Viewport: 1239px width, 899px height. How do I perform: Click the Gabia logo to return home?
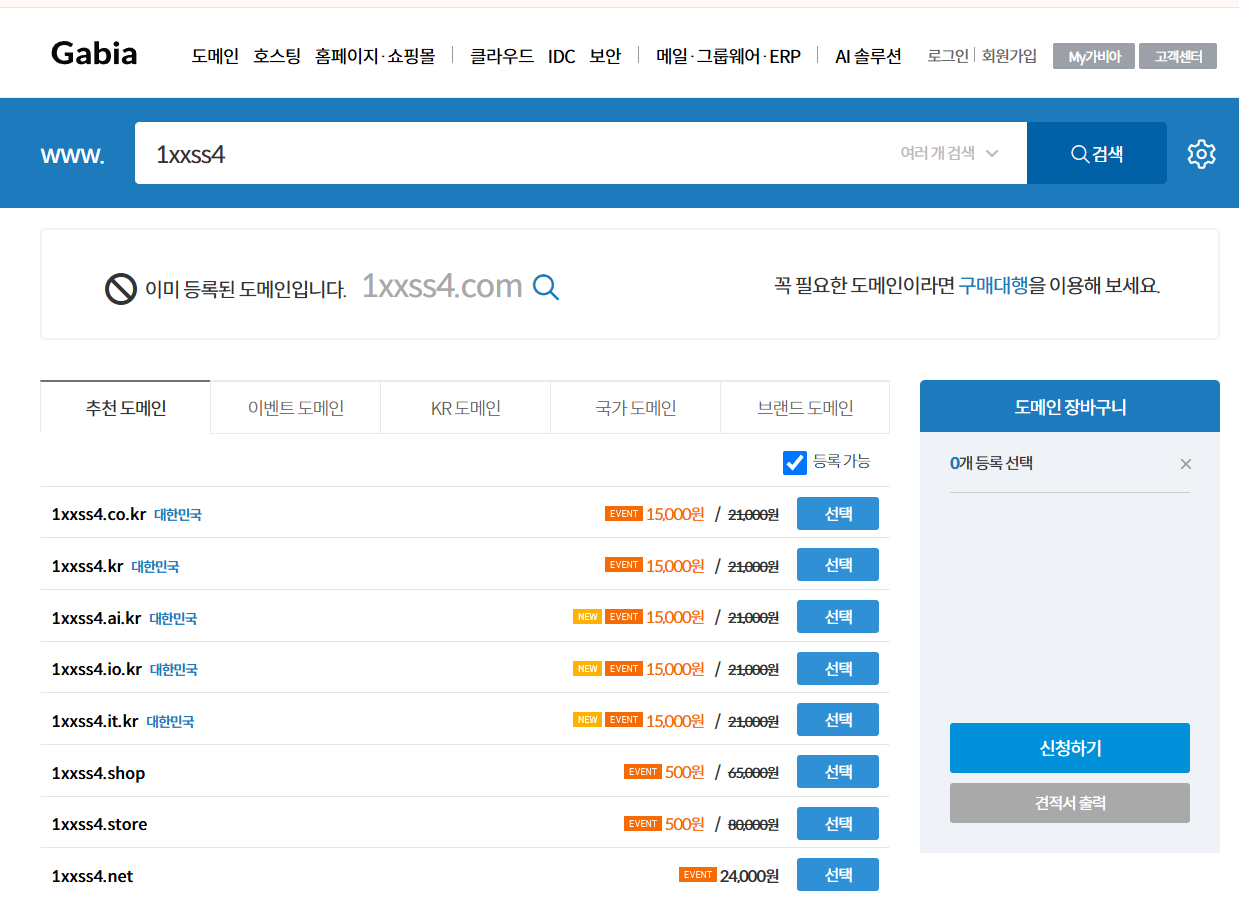(93, 53)
